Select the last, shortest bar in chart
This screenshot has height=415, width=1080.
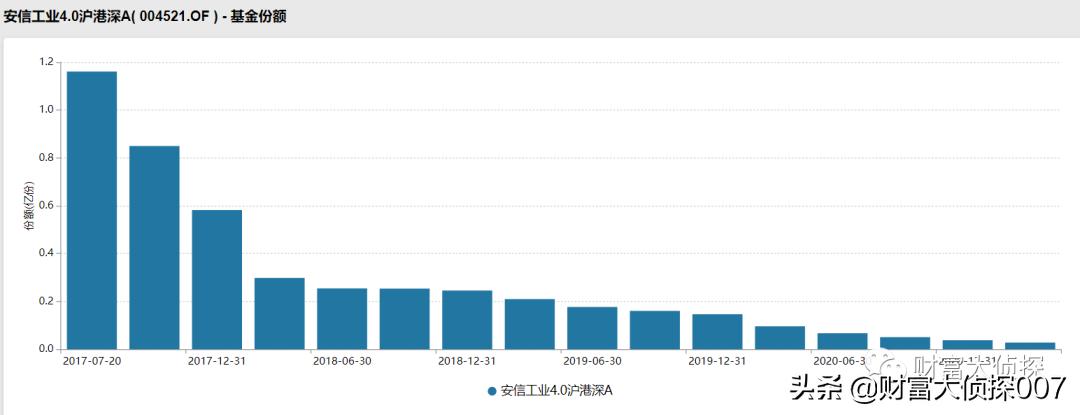coord(1030,345)
